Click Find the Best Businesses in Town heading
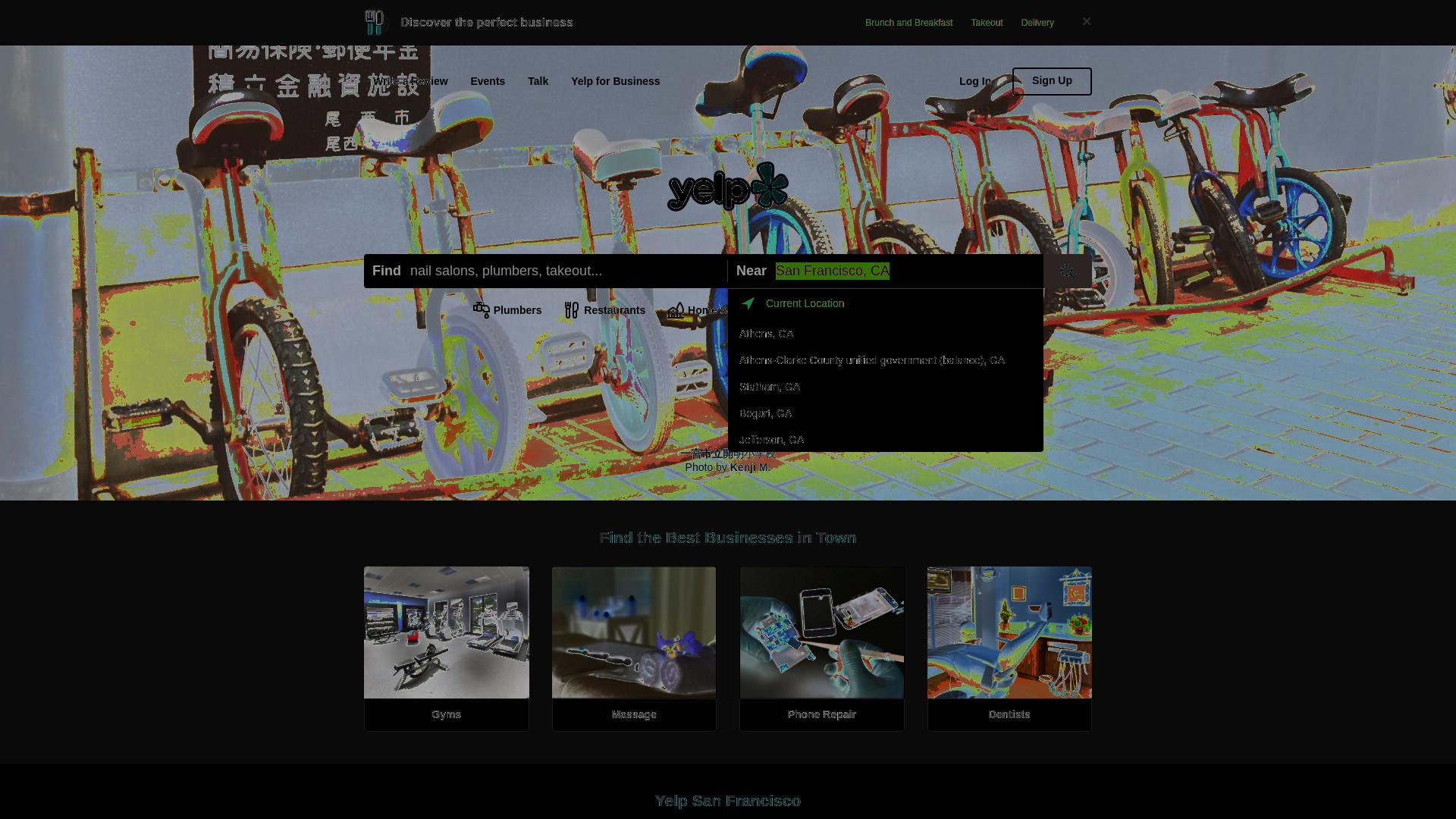 pos(728,538)
